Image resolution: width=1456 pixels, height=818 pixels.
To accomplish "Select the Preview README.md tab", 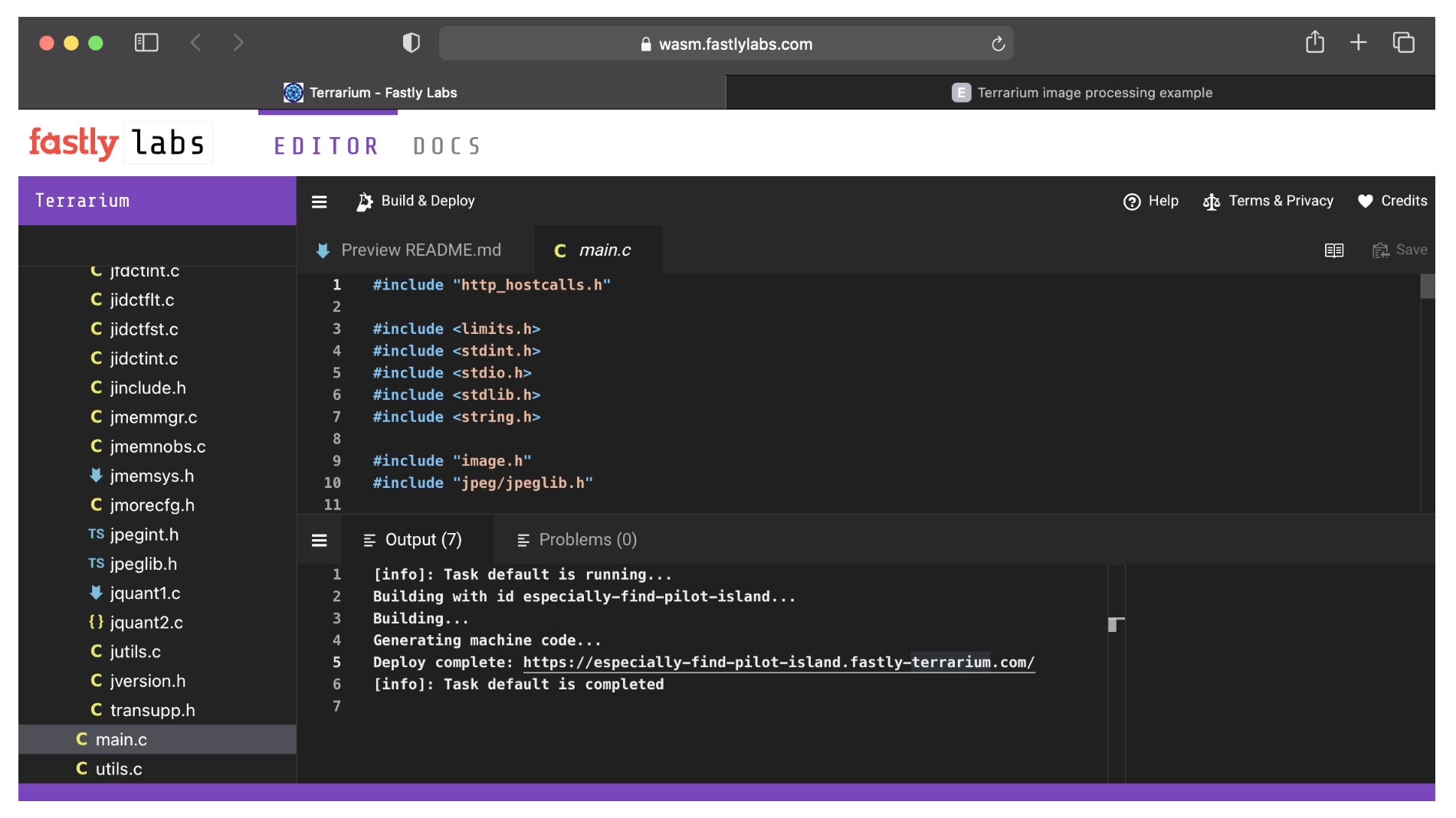I will tap(408, 250).
